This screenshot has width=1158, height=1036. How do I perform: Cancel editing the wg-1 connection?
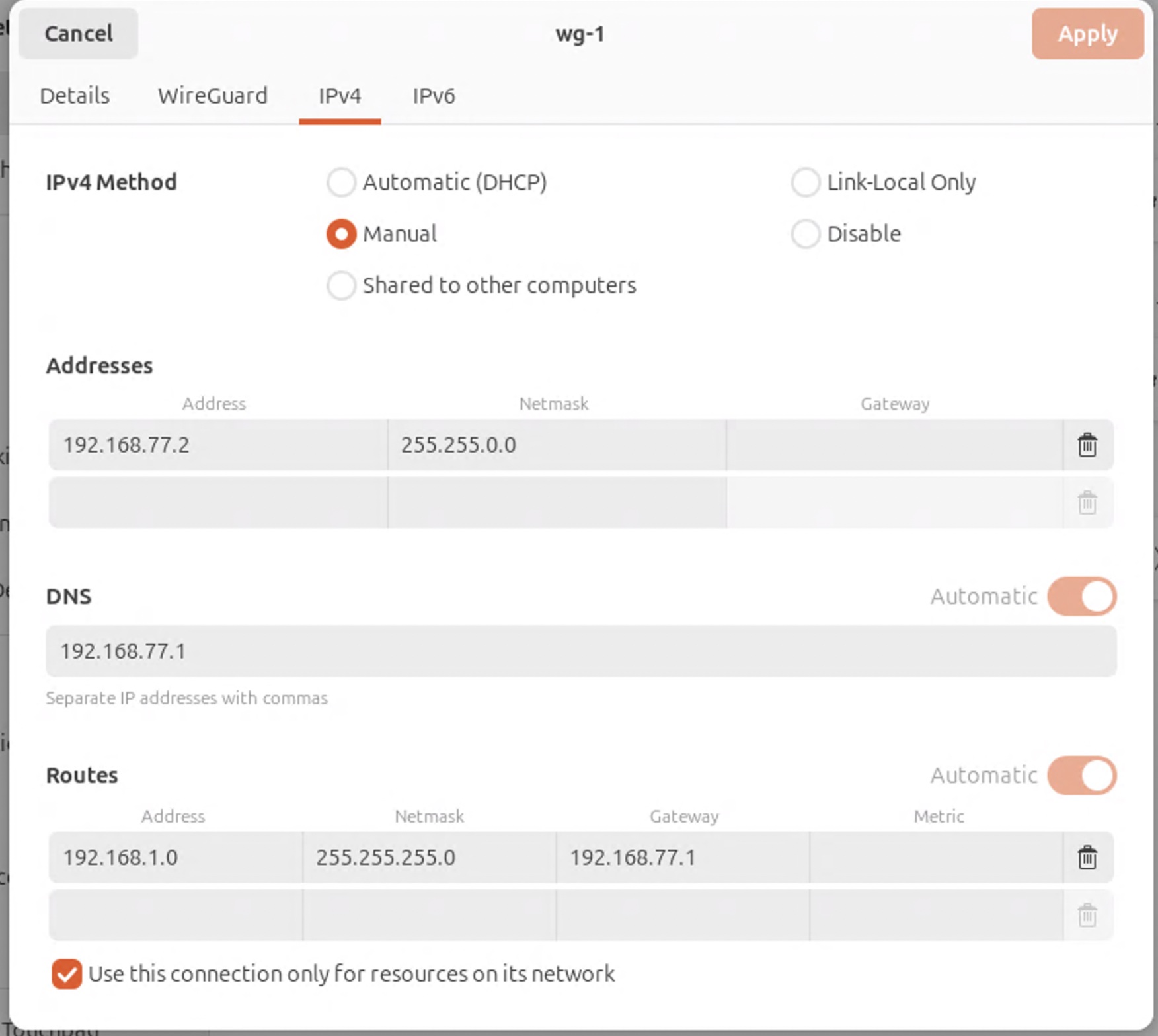(77, 34)
